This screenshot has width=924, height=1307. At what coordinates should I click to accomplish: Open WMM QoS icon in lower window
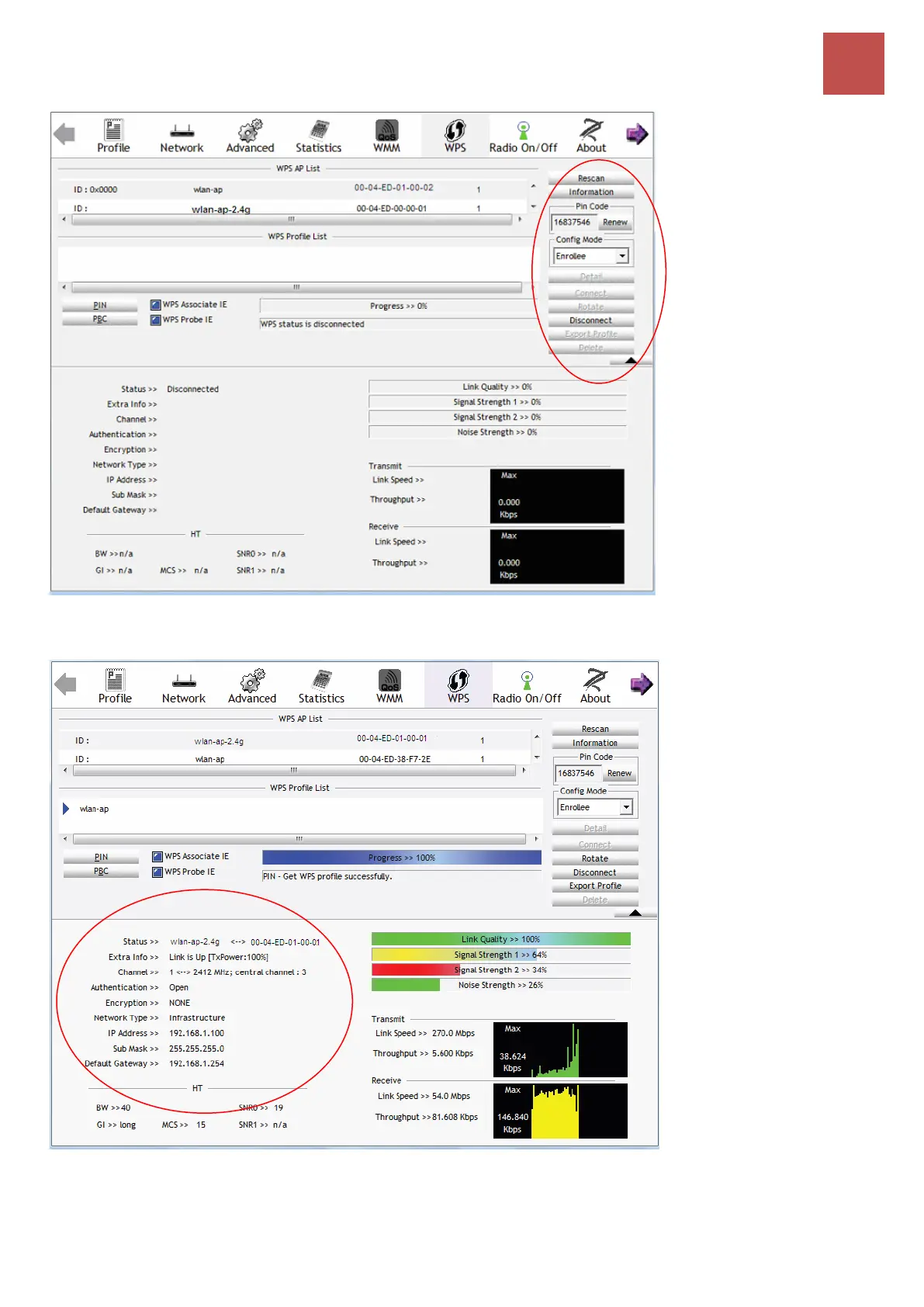[389, 686]
